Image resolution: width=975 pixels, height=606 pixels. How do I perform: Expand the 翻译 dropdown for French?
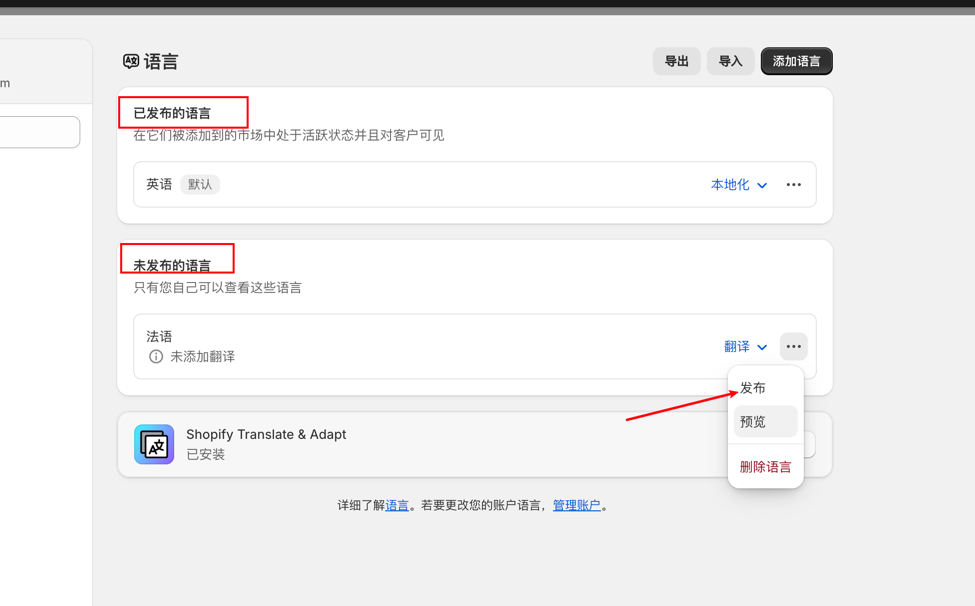coord(746,346)
